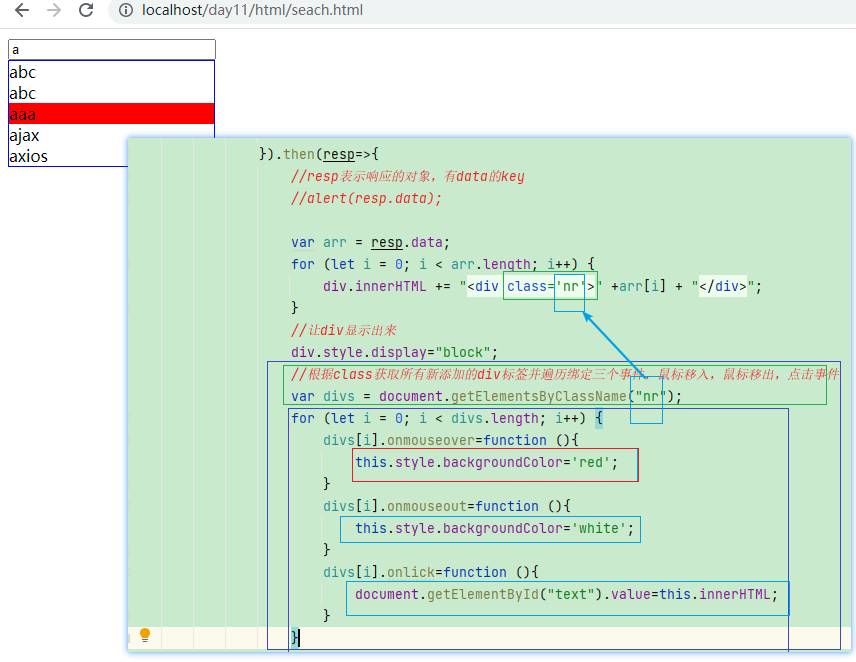Click the red-boxed backgroundColor='red' code line
856x662 pixels.
coord(494,463)
